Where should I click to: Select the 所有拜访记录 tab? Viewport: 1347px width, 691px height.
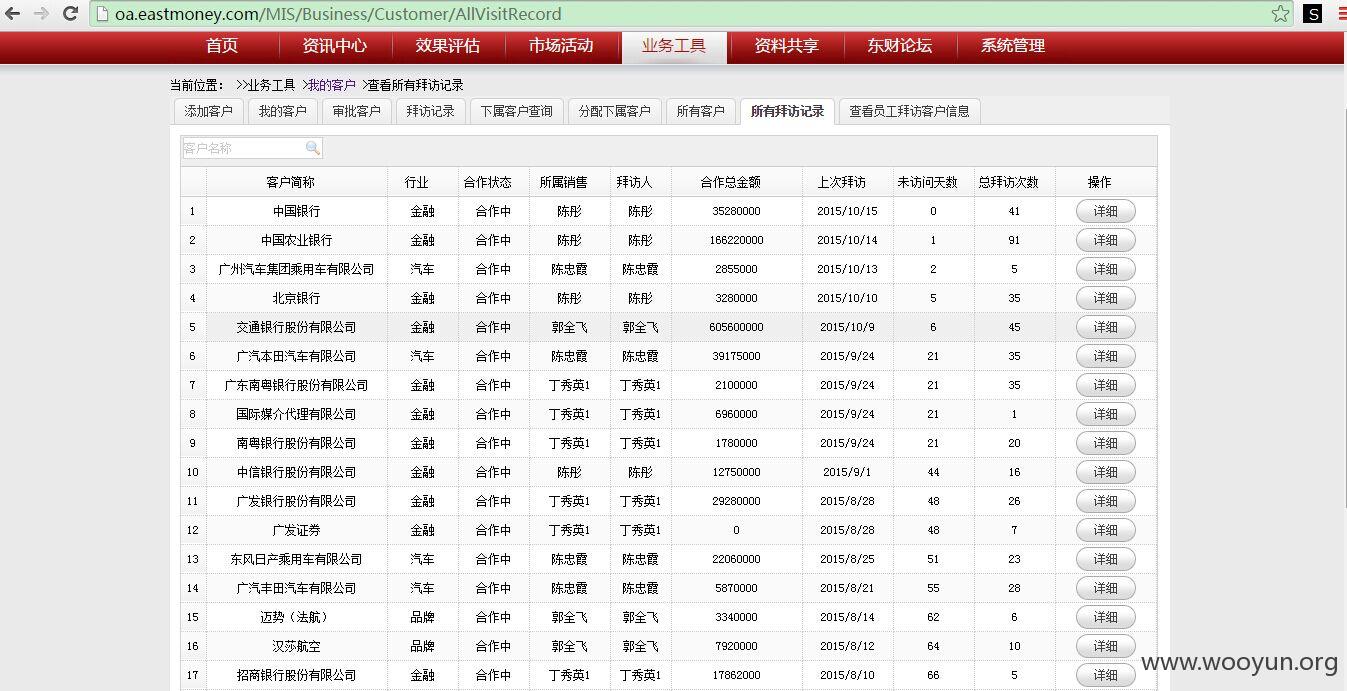tap(787, 111)
